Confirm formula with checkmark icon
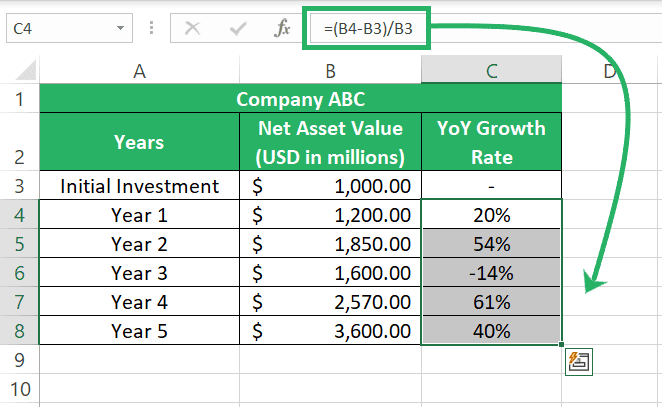This screenshot has width=662, height=407. point(238,28)
